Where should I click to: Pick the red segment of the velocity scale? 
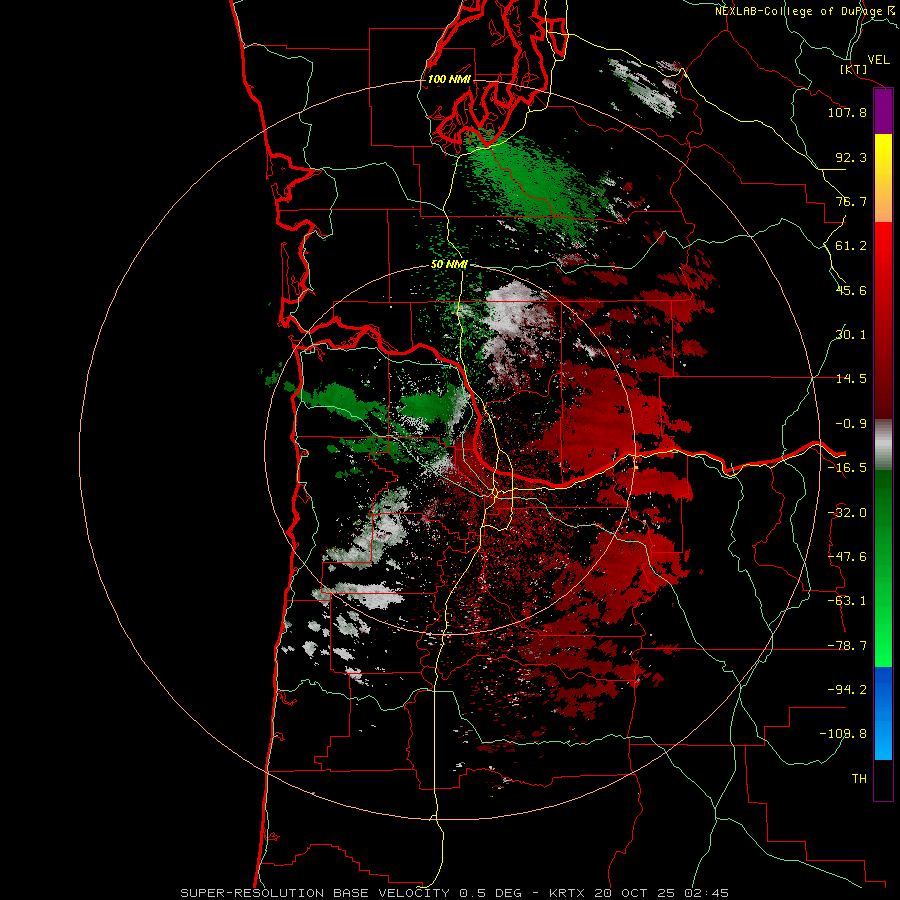pos(883,320)
